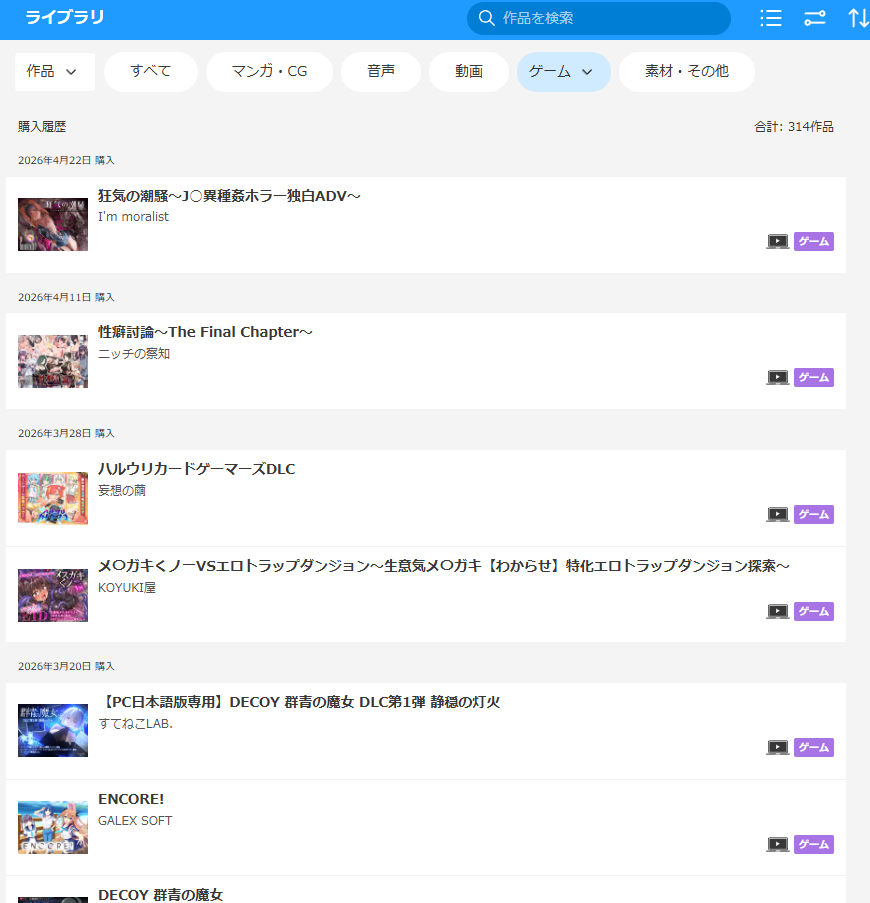Click the search magnifier icon
The image size is (870, 903).
[x=487, y=18]
